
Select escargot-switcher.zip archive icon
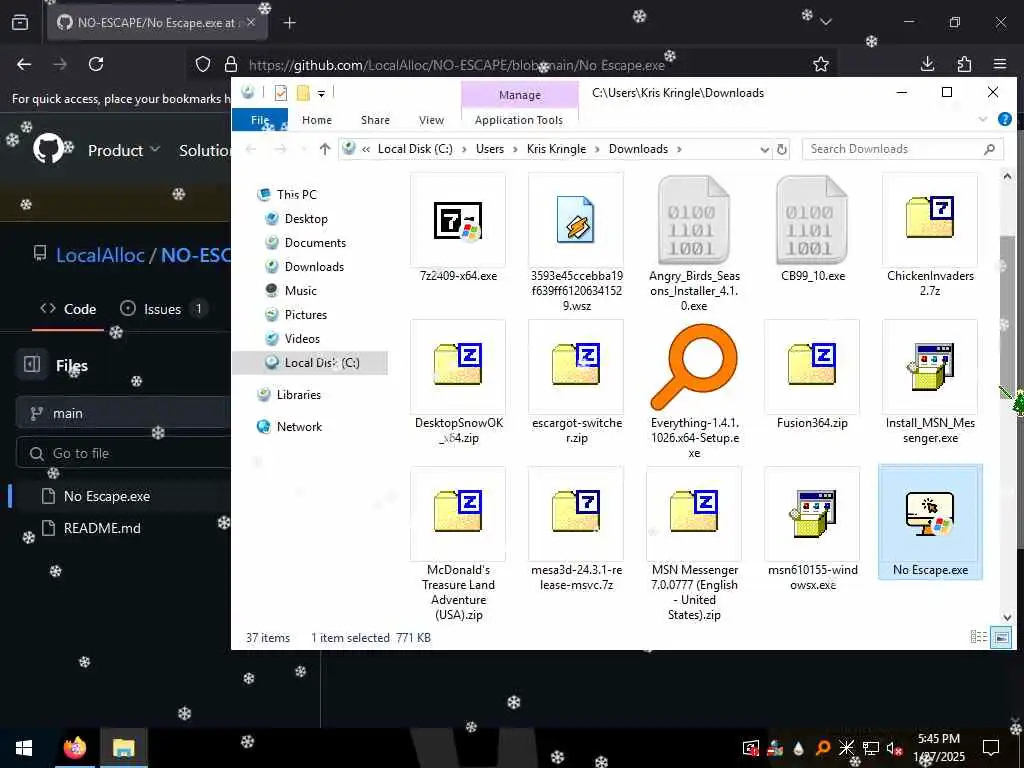point(575,364)
